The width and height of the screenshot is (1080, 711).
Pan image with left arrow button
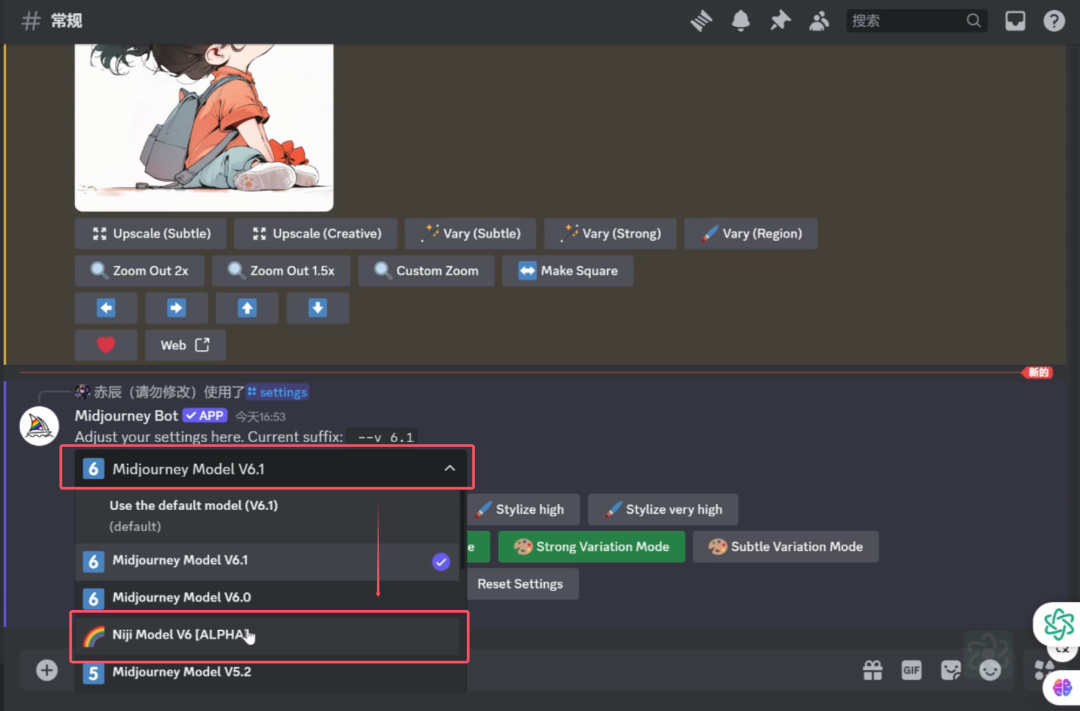[106, 308]
